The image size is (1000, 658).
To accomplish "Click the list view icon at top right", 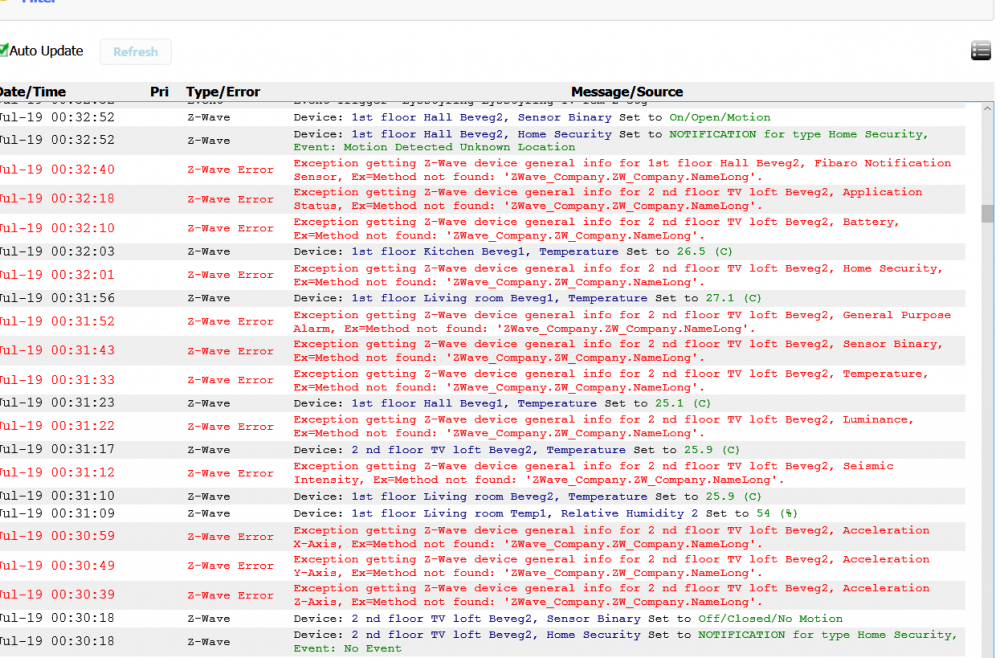I will [981, 51].
